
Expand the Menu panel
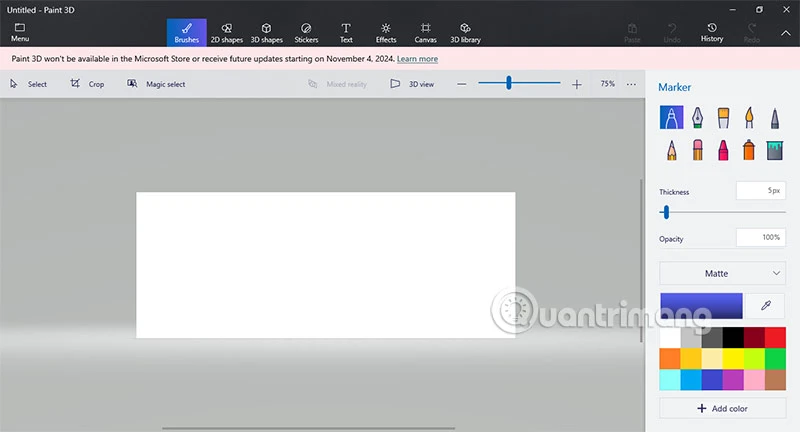pos(20,32)
